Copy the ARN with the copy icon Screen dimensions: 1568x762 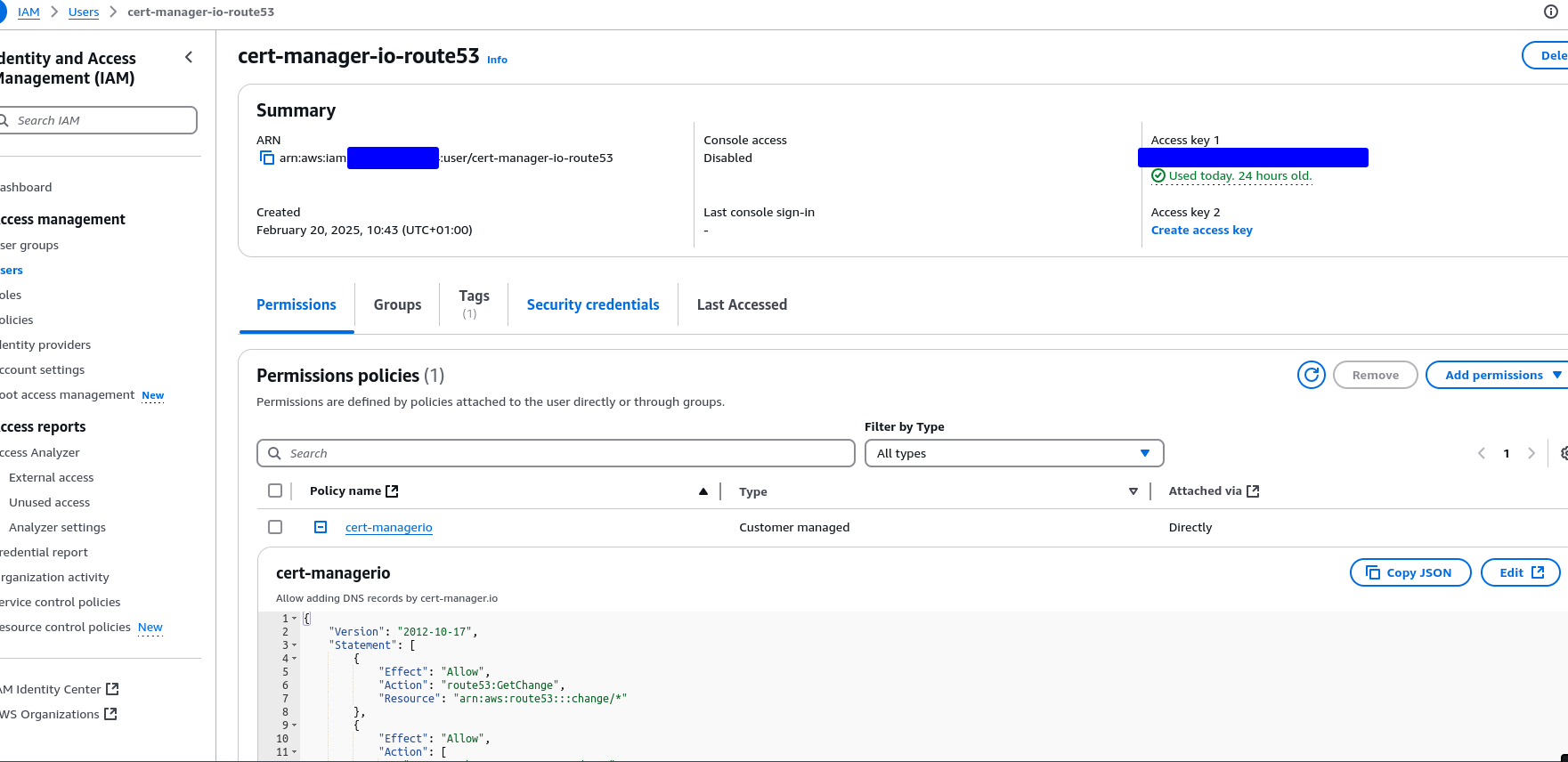(267, 158)
